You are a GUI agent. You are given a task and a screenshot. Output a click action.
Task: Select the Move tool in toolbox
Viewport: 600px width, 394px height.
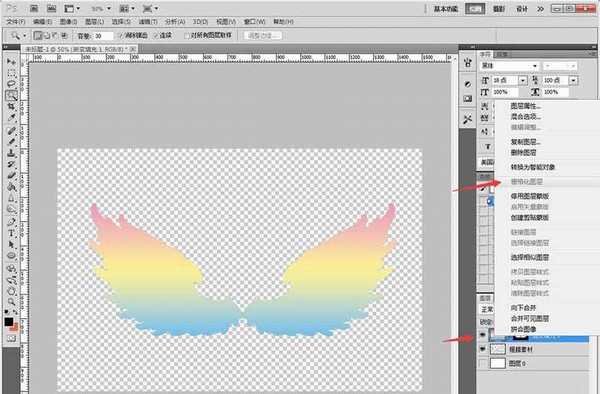coord(11,62)
